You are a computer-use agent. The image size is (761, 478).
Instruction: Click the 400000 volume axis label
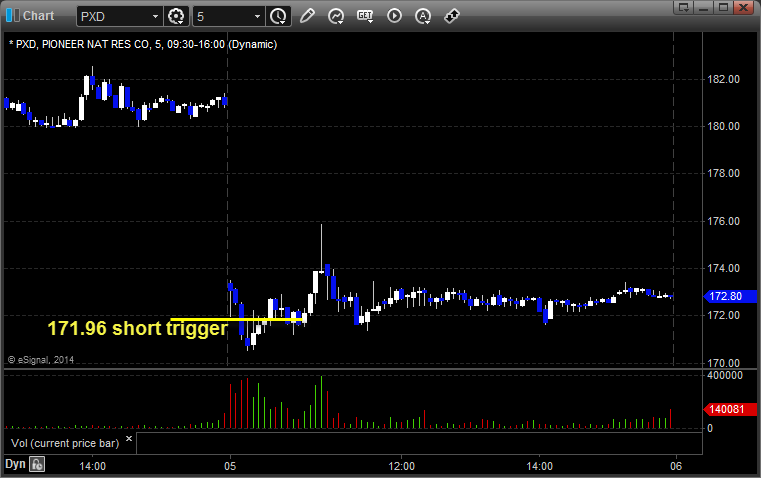725,375
